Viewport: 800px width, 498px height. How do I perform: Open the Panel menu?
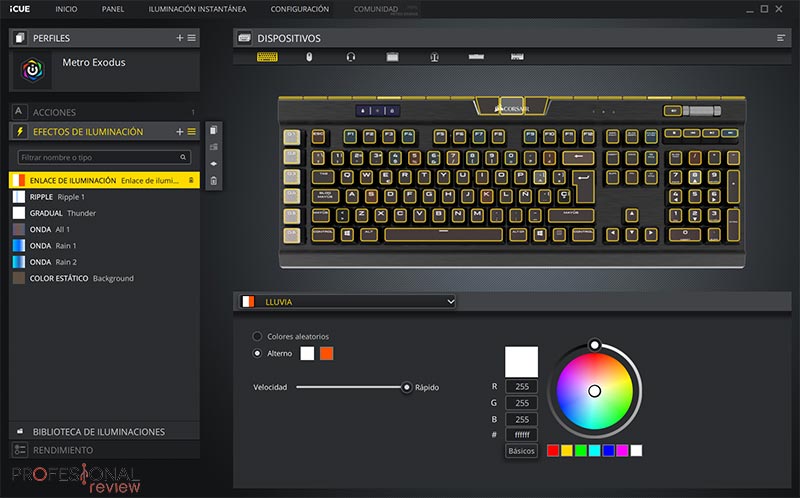pos(113,9)
